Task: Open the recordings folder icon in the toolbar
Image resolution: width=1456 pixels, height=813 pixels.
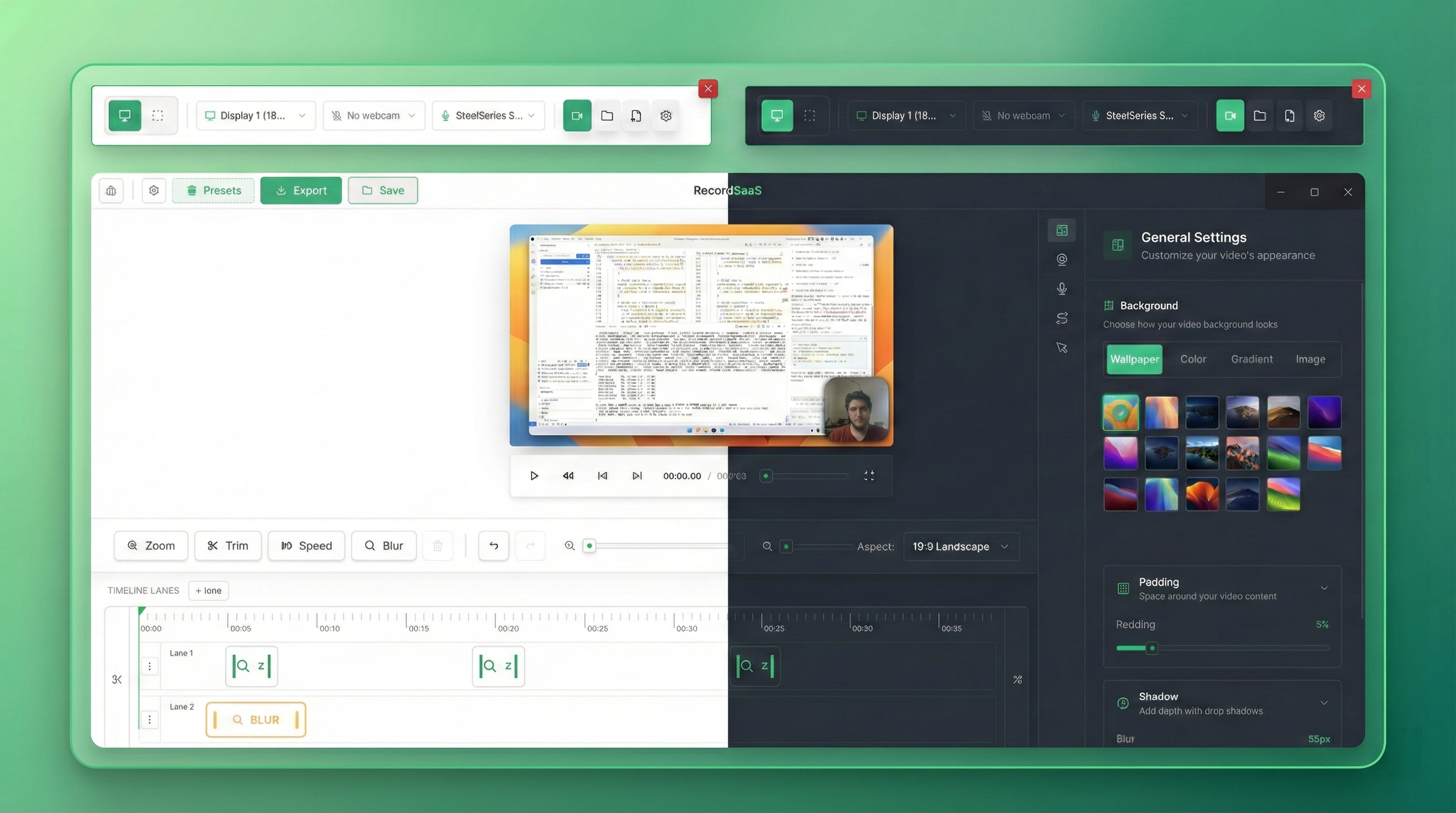Action: 606,115
